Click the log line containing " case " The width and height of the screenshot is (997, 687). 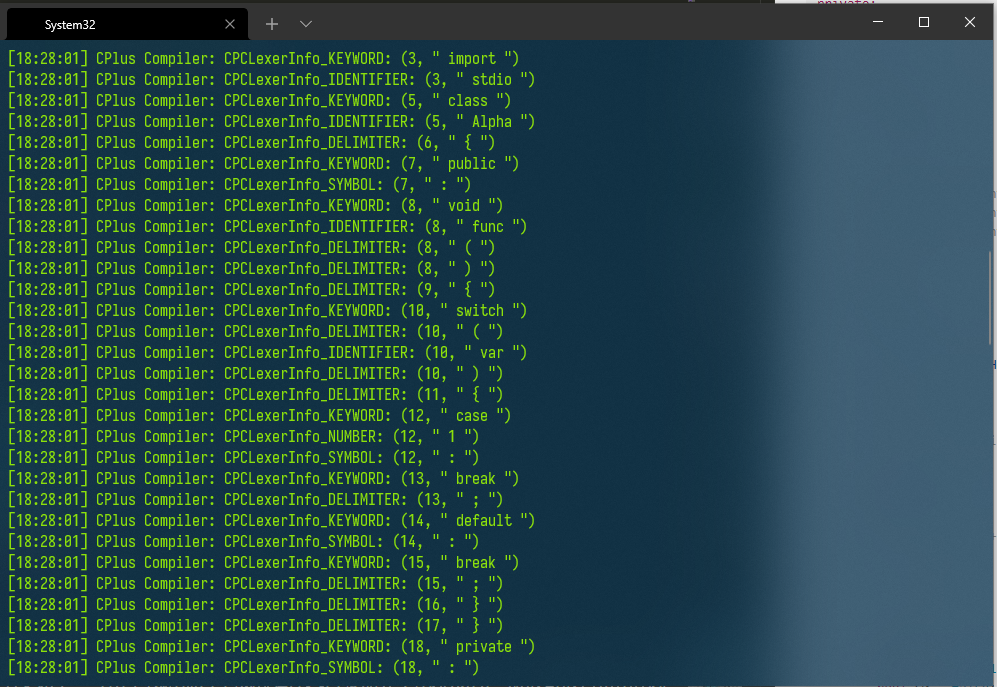259,415
